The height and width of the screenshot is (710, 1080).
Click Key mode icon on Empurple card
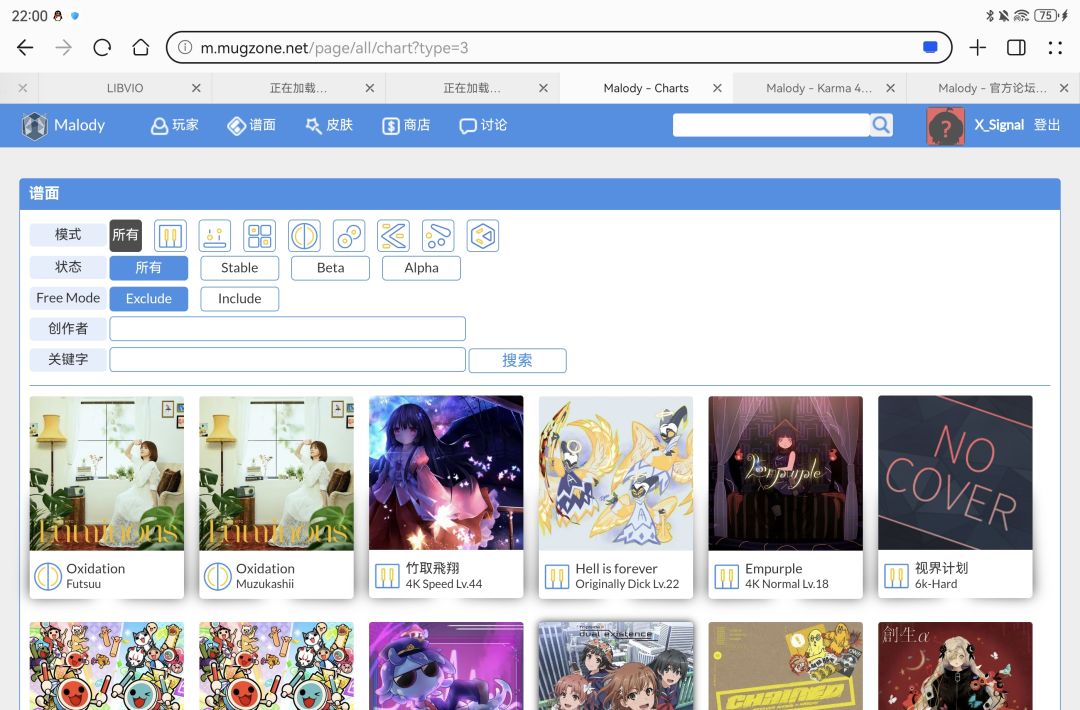pos(727,576)
